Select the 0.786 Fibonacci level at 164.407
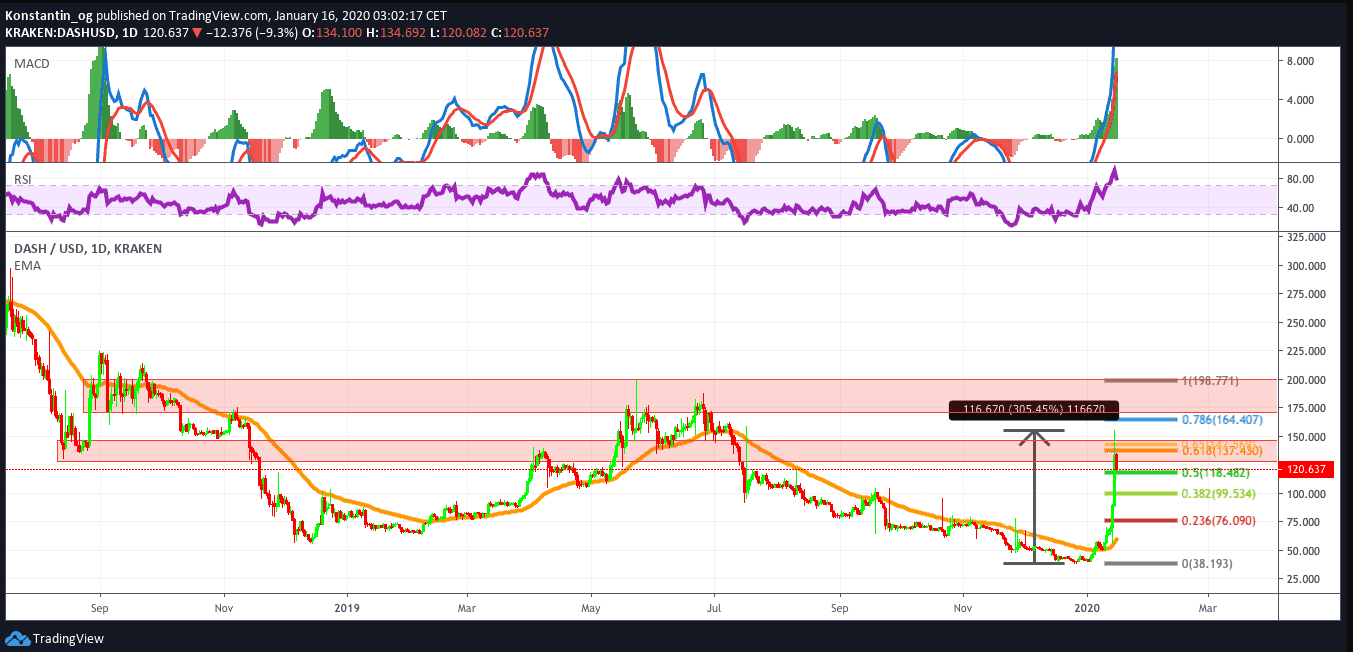The height and width of the screenshot is (652, 1353). (1140, 419)
